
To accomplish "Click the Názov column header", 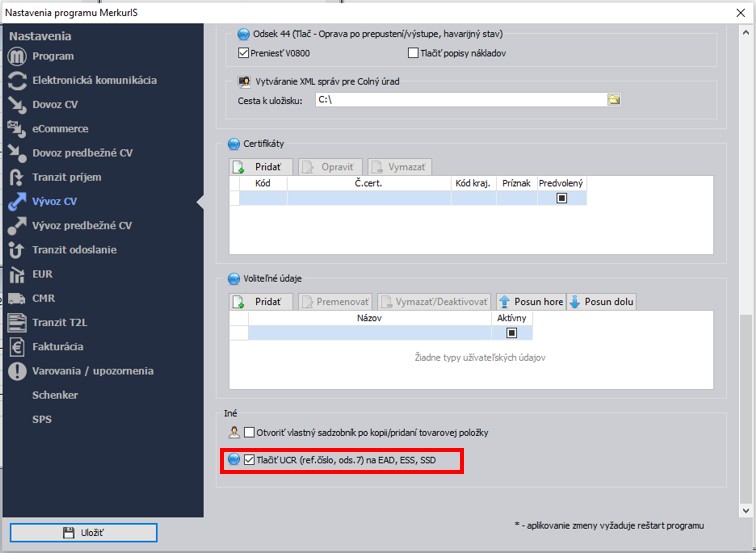I will point(369,318).
